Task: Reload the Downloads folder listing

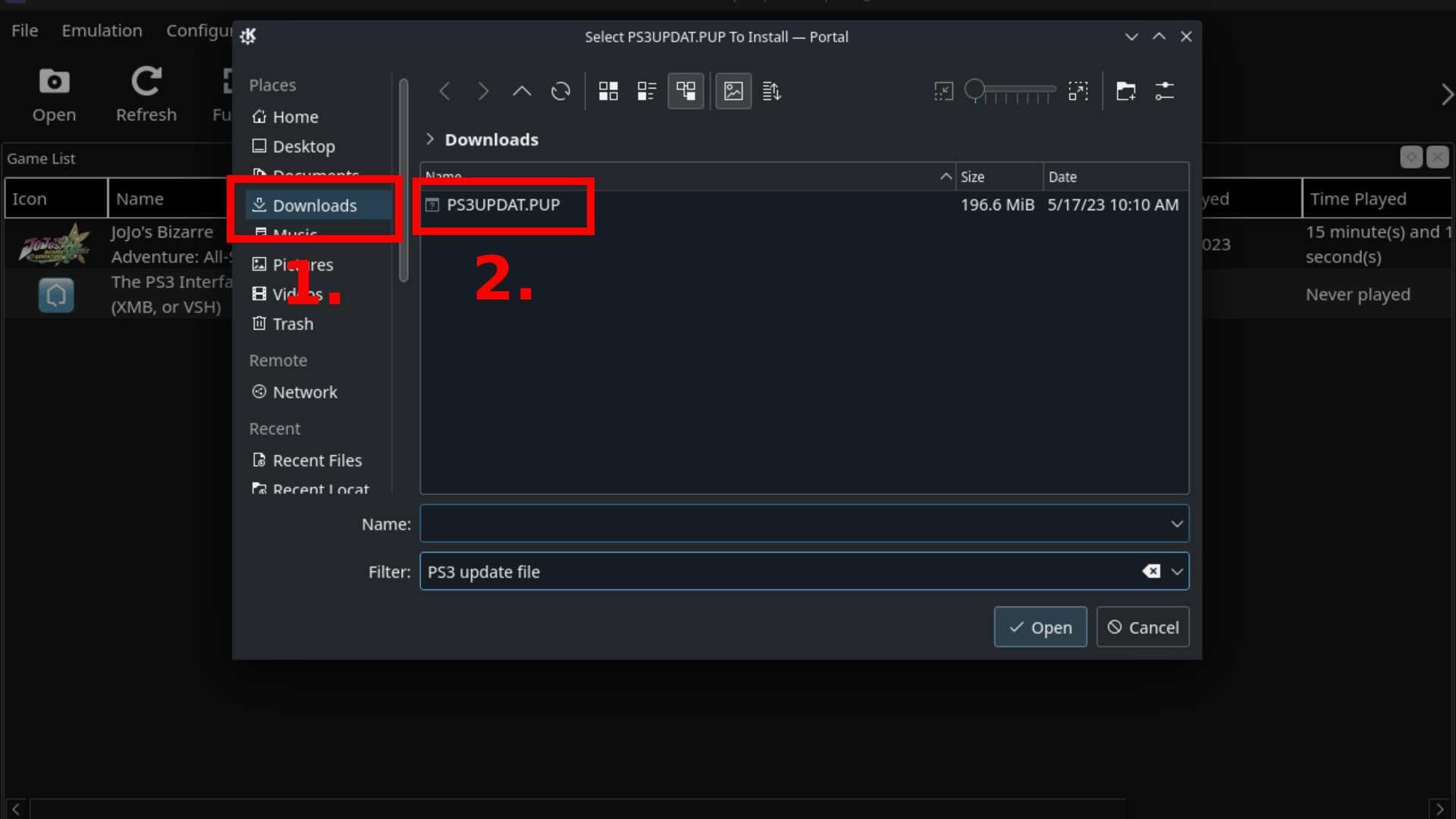Action: tap(560, 90)
